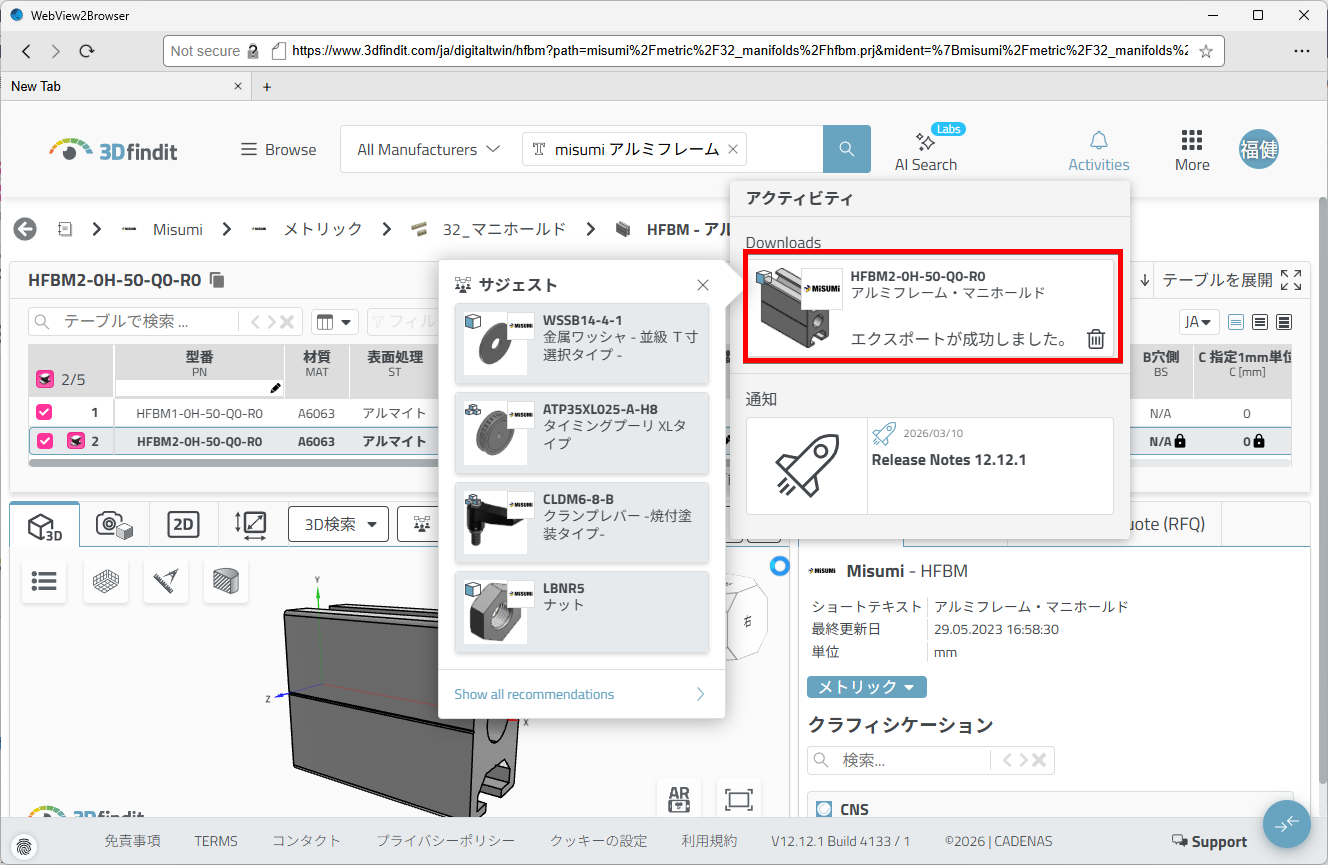The image size is (1328, 865).
Task: Uncheck the row 2 checkbox
Action: pos(44,441)
